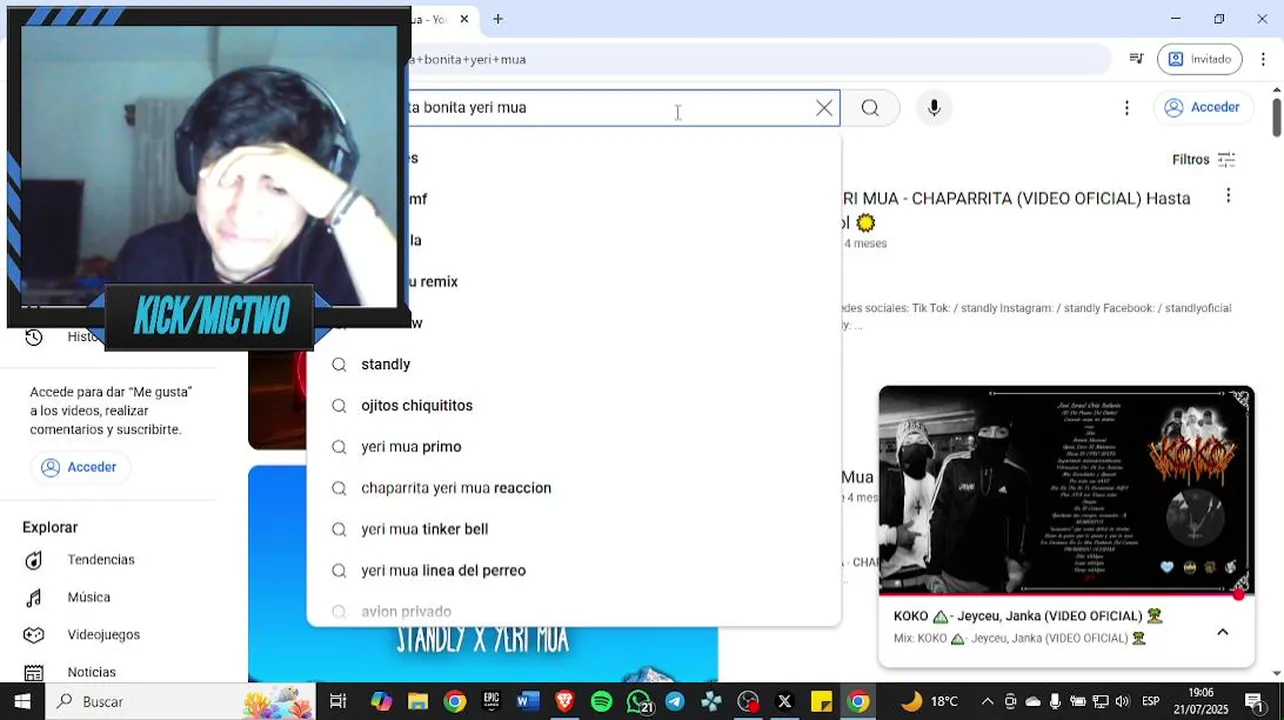Click the Noticias newspaper icon

pos(34,672)
